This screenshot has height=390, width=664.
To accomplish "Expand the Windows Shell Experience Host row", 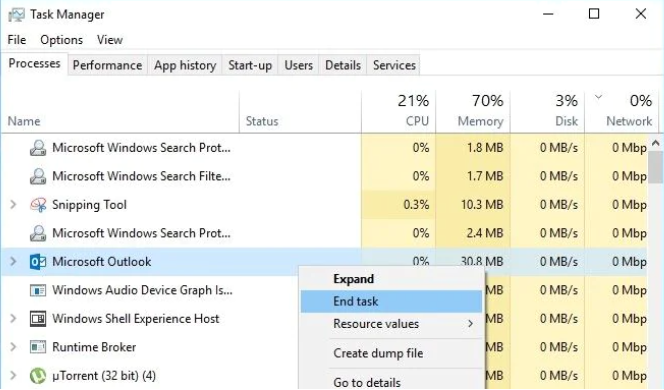I will (x=13, y=319).
